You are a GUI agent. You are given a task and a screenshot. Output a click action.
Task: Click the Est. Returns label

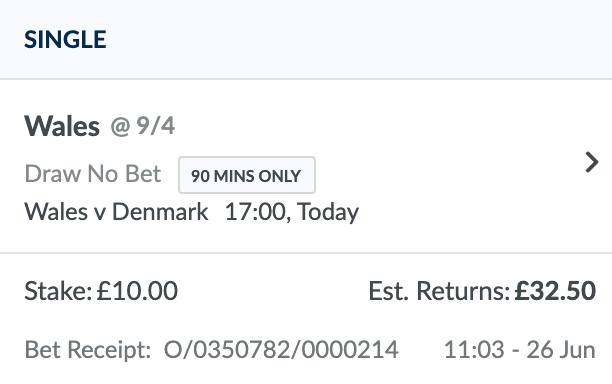(x=439, y=291)
